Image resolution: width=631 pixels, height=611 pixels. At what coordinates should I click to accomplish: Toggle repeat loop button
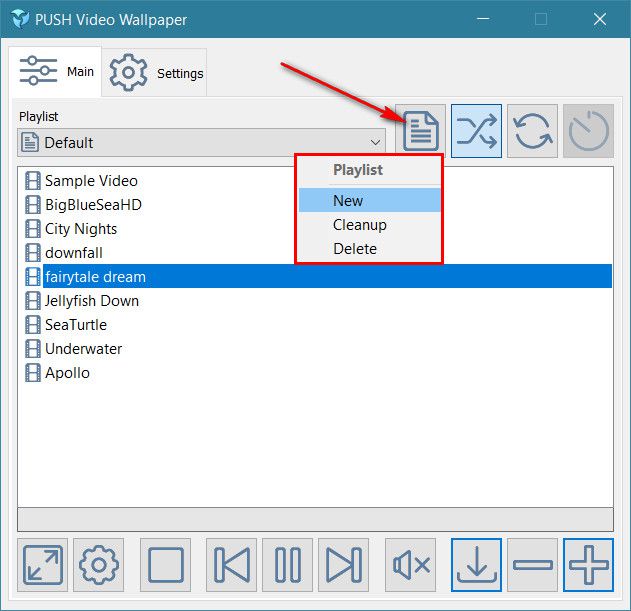coord(532,131)
